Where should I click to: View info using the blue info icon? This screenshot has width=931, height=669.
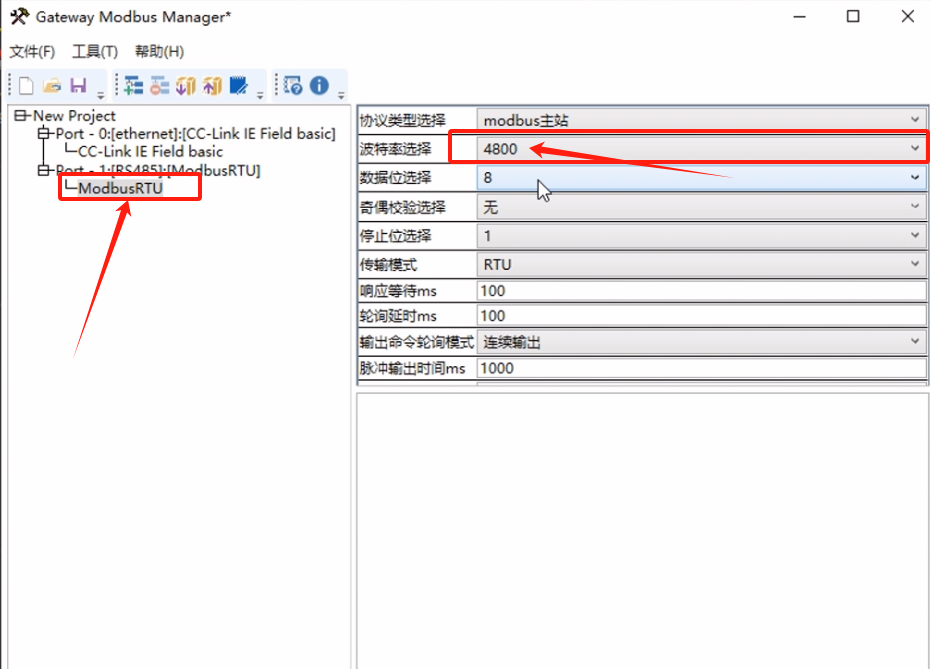click(319, 85)
